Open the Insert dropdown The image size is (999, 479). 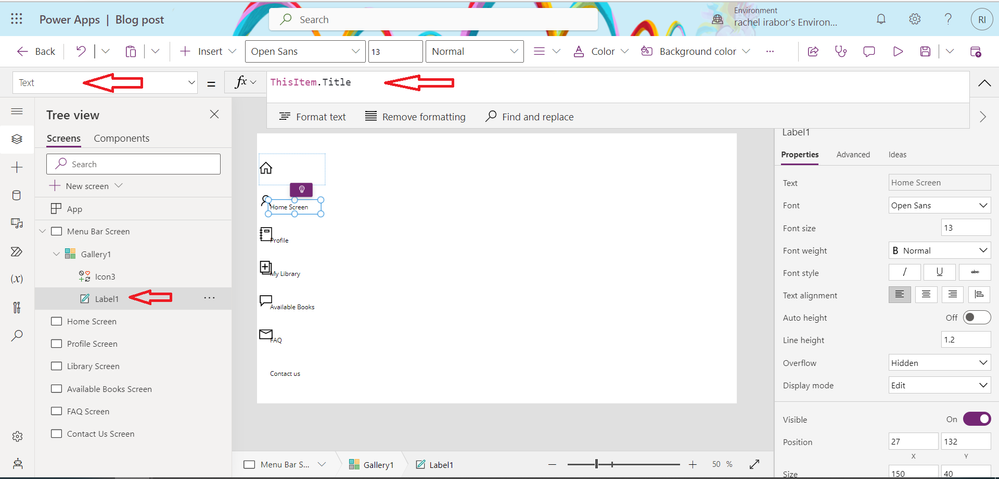(x=208, y=52)
